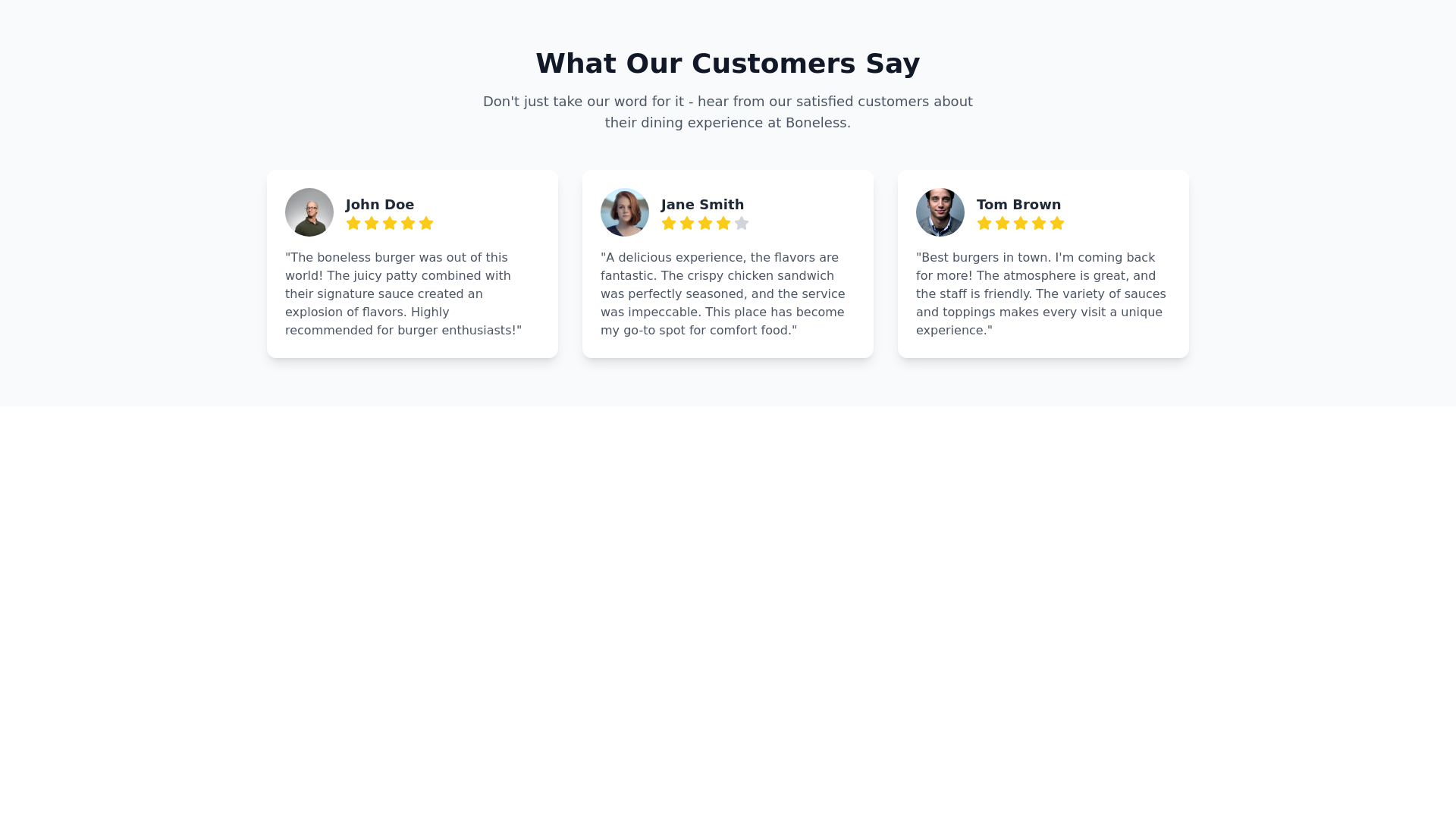Click the first star in Tom Brown's rating
The image size is (1456, 819).
point(984,223)
